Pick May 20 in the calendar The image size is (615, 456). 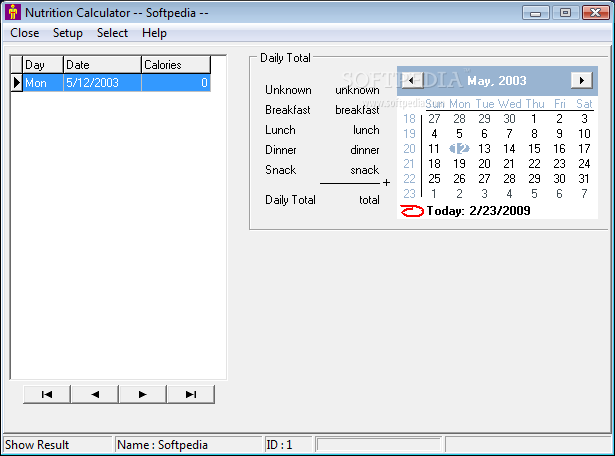484,164
